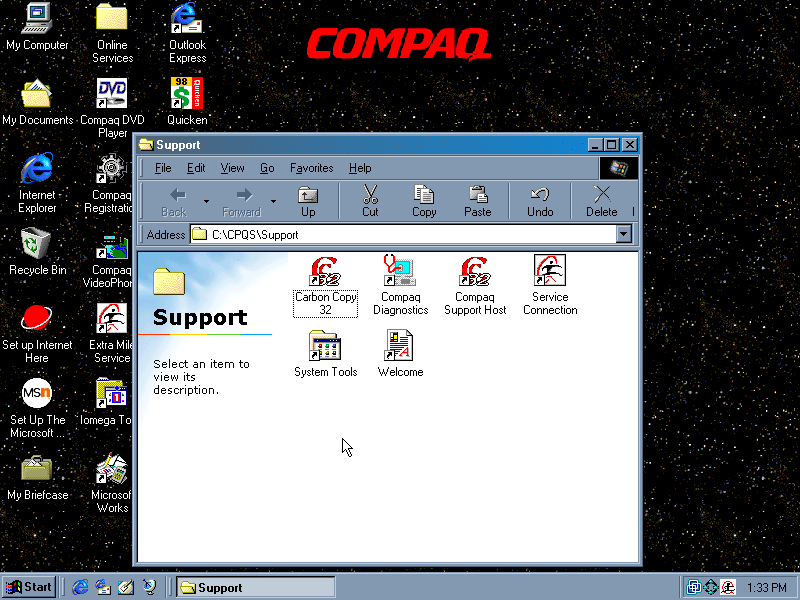Click Show Desktop in Quick Launch
The width and height of the screenshot is (800, 600).
coord(126,587)
